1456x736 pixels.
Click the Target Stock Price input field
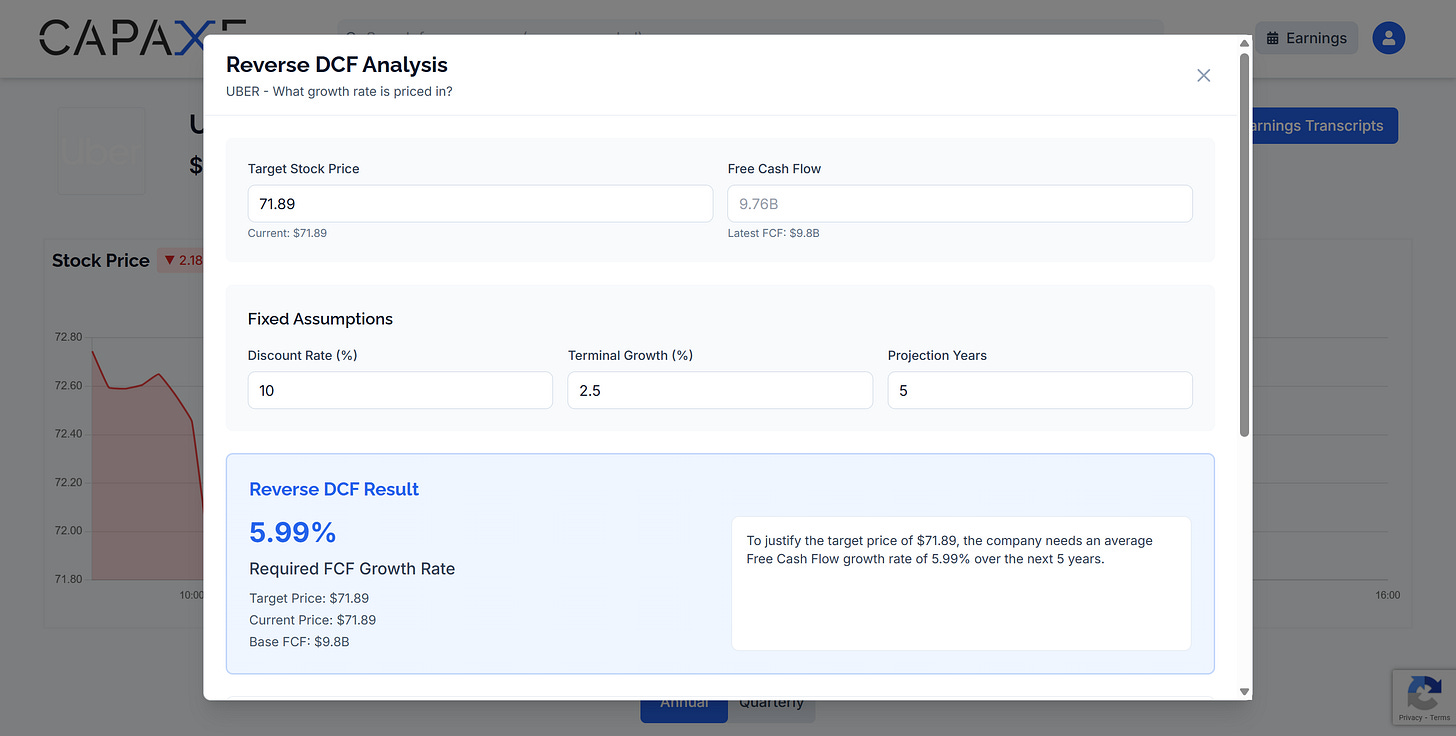480,204
